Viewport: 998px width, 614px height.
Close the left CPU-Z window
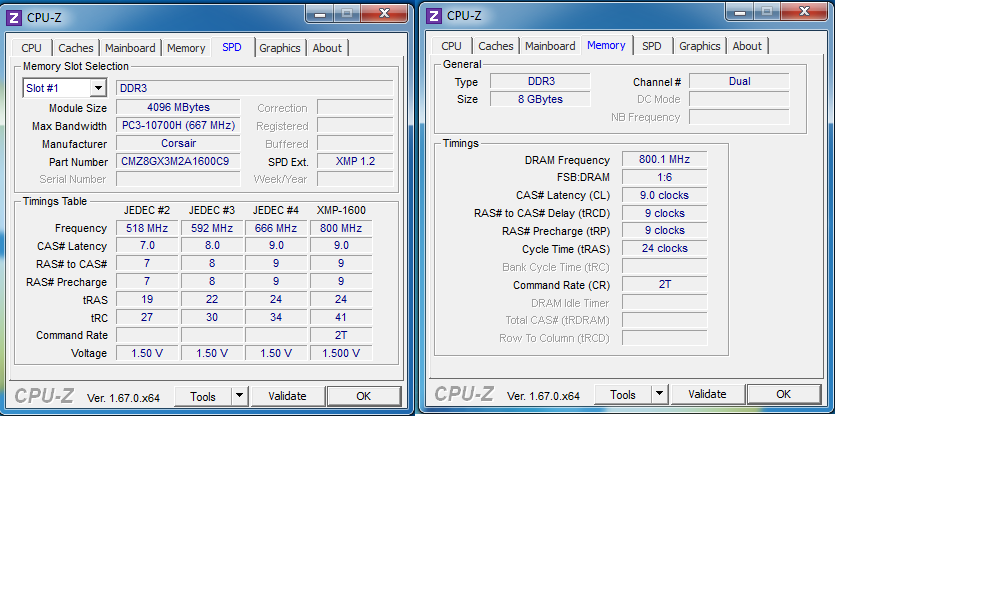pyautogui.click(x=384, y=13)
